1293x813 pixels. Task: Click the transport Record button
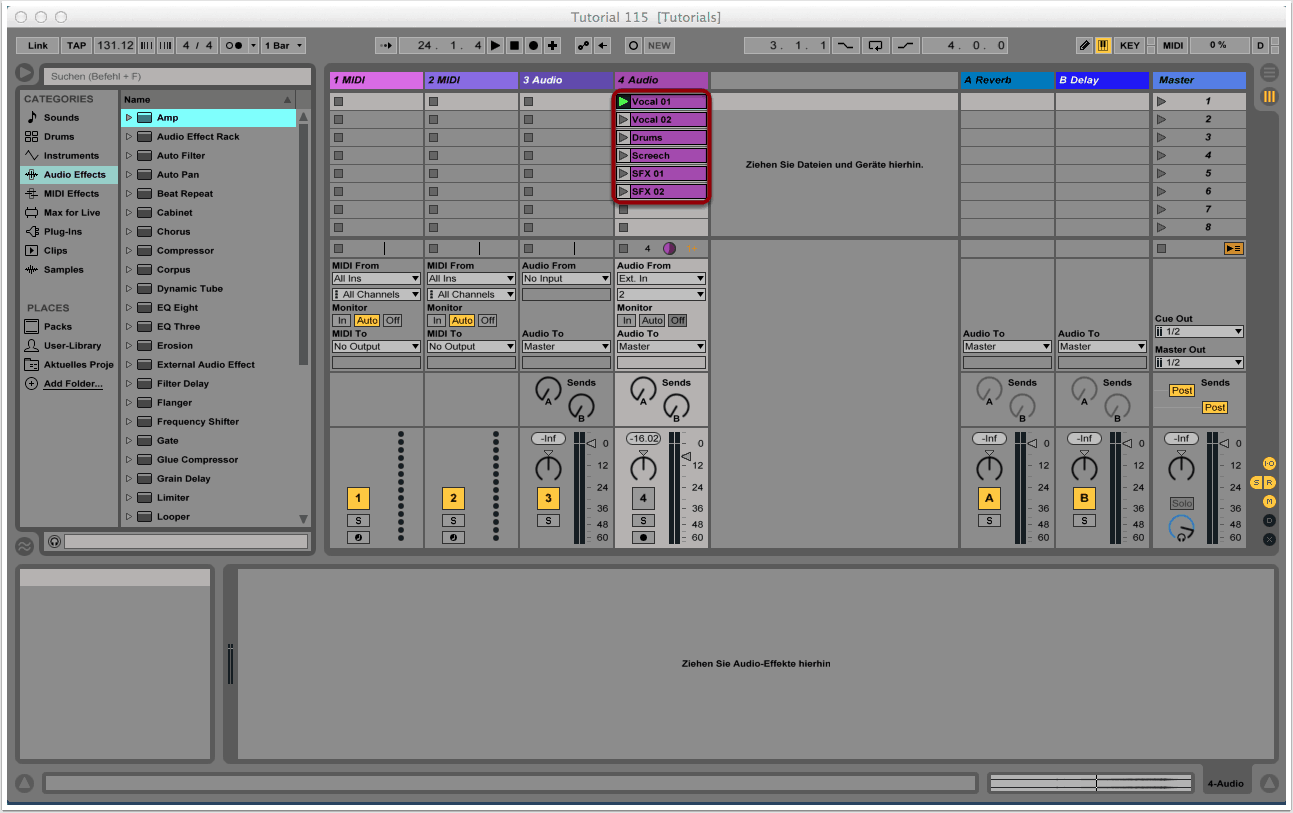[534, 46]
